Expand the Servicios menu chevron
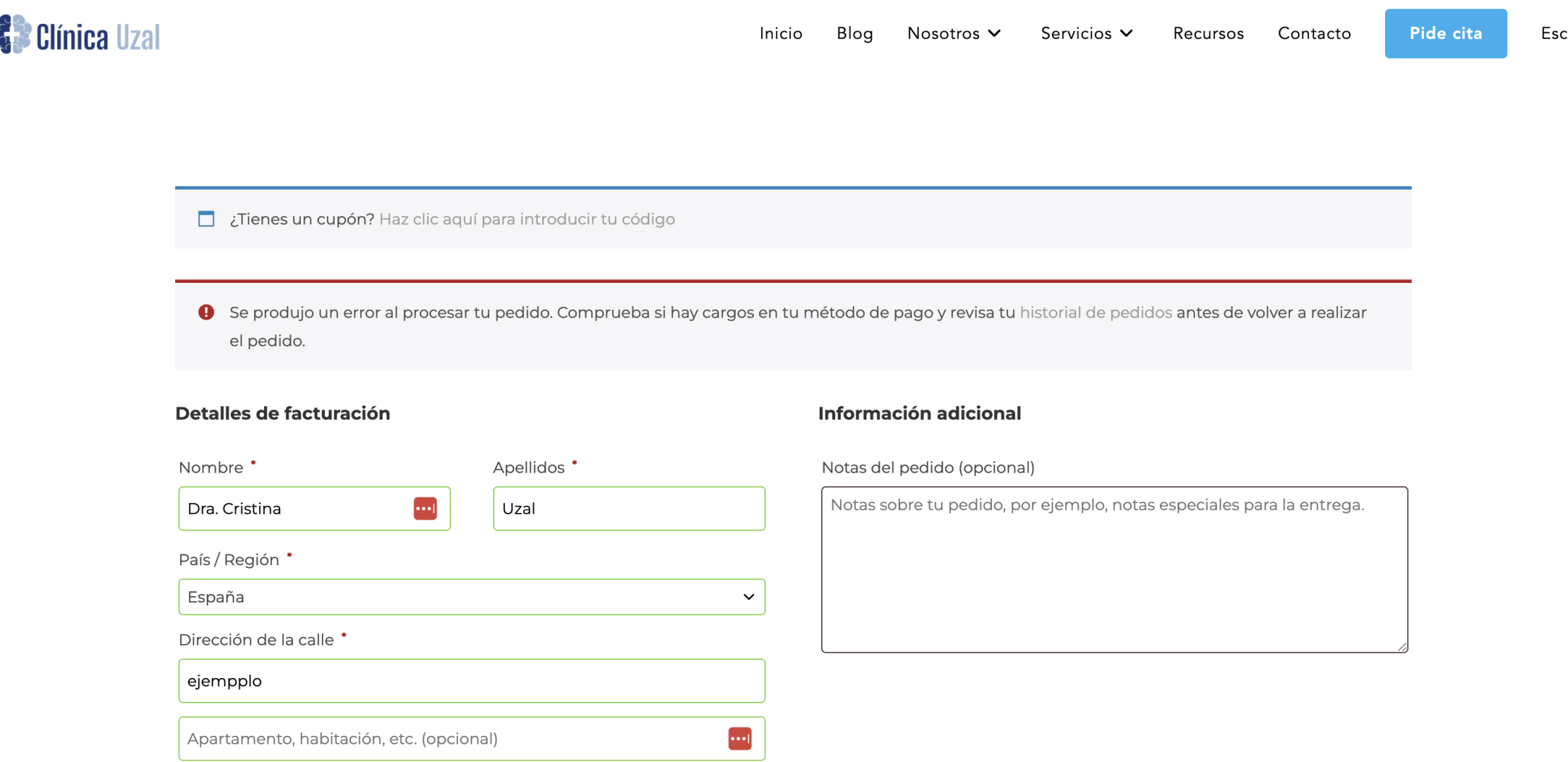The image size is (1568, 762). 1127,33
